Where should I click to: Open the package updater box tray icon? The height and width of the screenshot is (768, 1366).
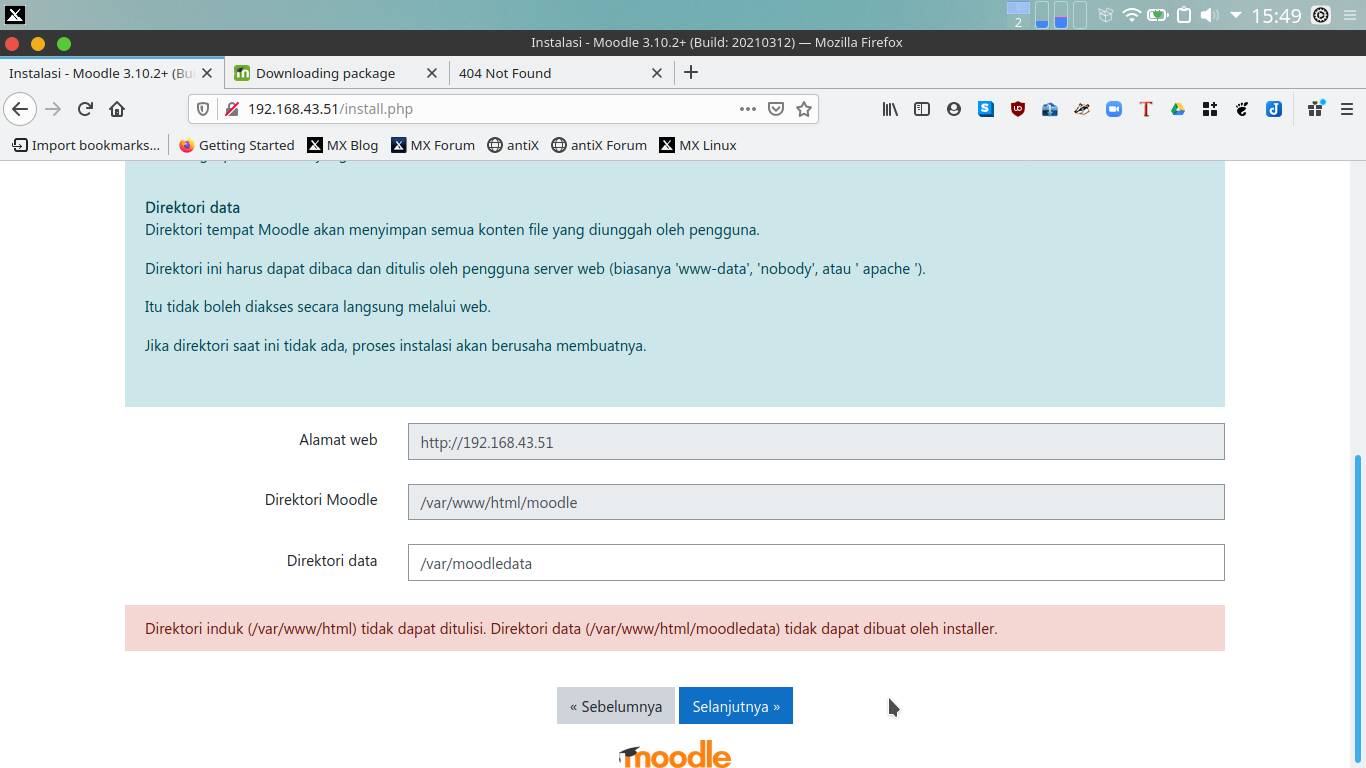click(1105, 15)
